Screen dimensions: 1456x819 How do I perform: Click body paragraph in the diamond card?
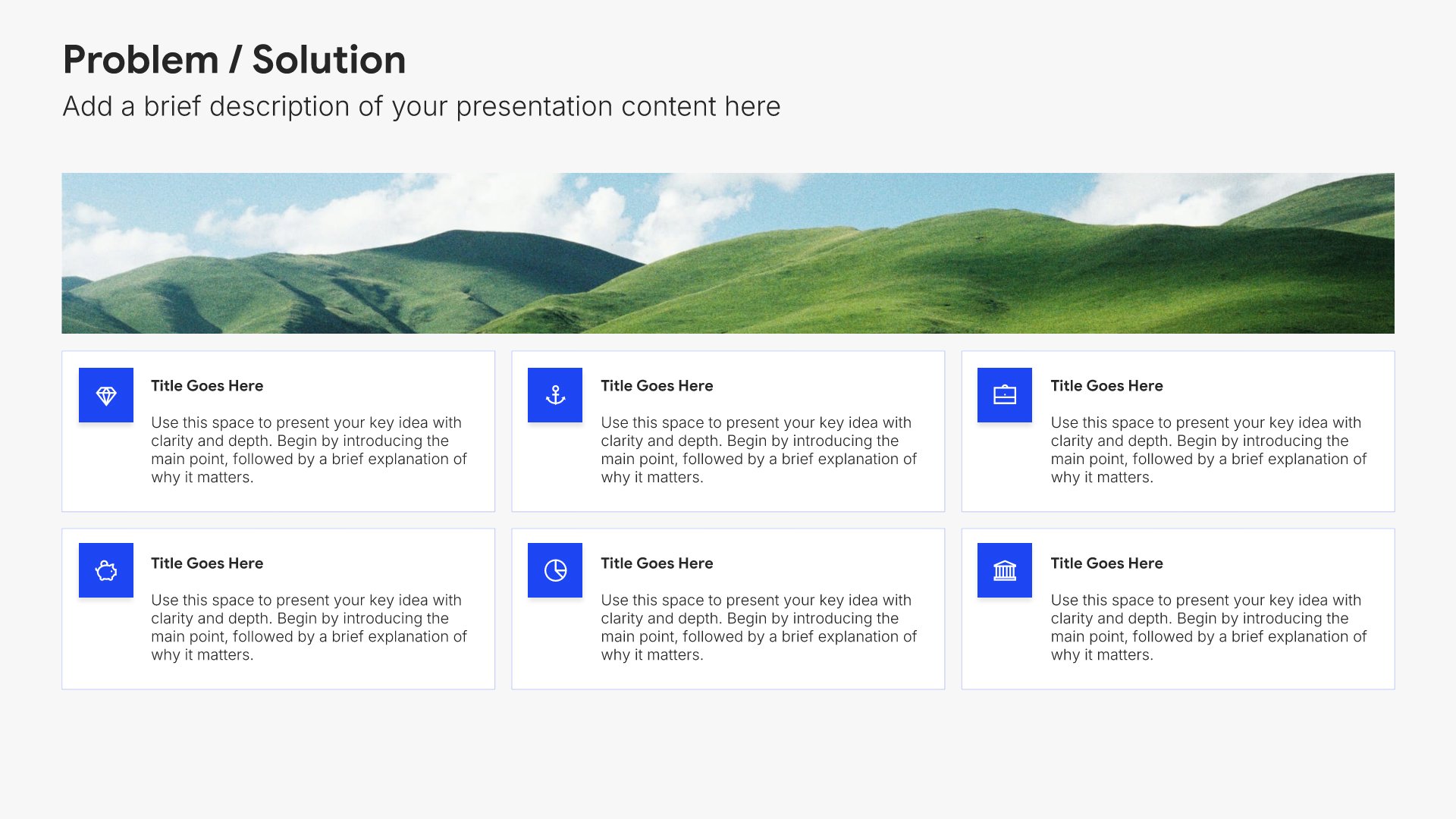pyautogui.click(x=309, y=450)
